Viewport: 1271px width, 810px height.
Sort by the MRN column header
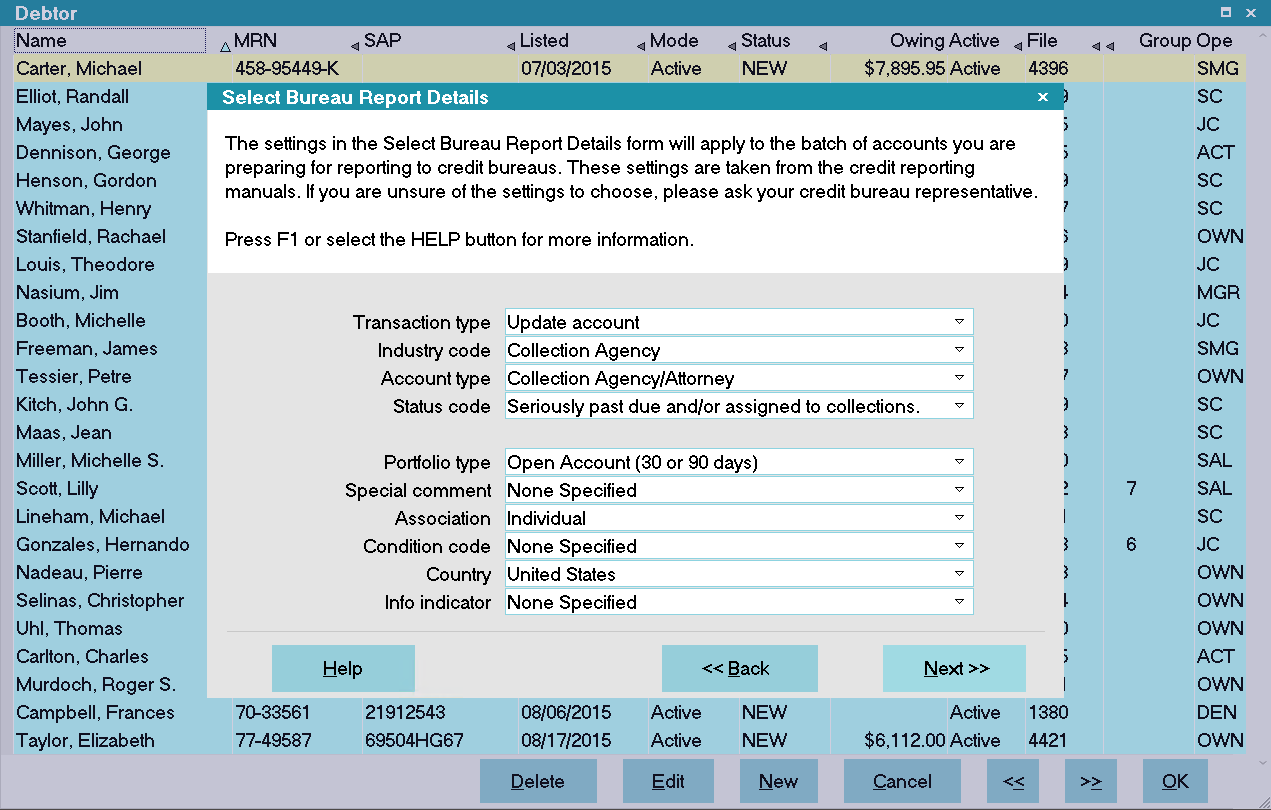coord(256,41)
